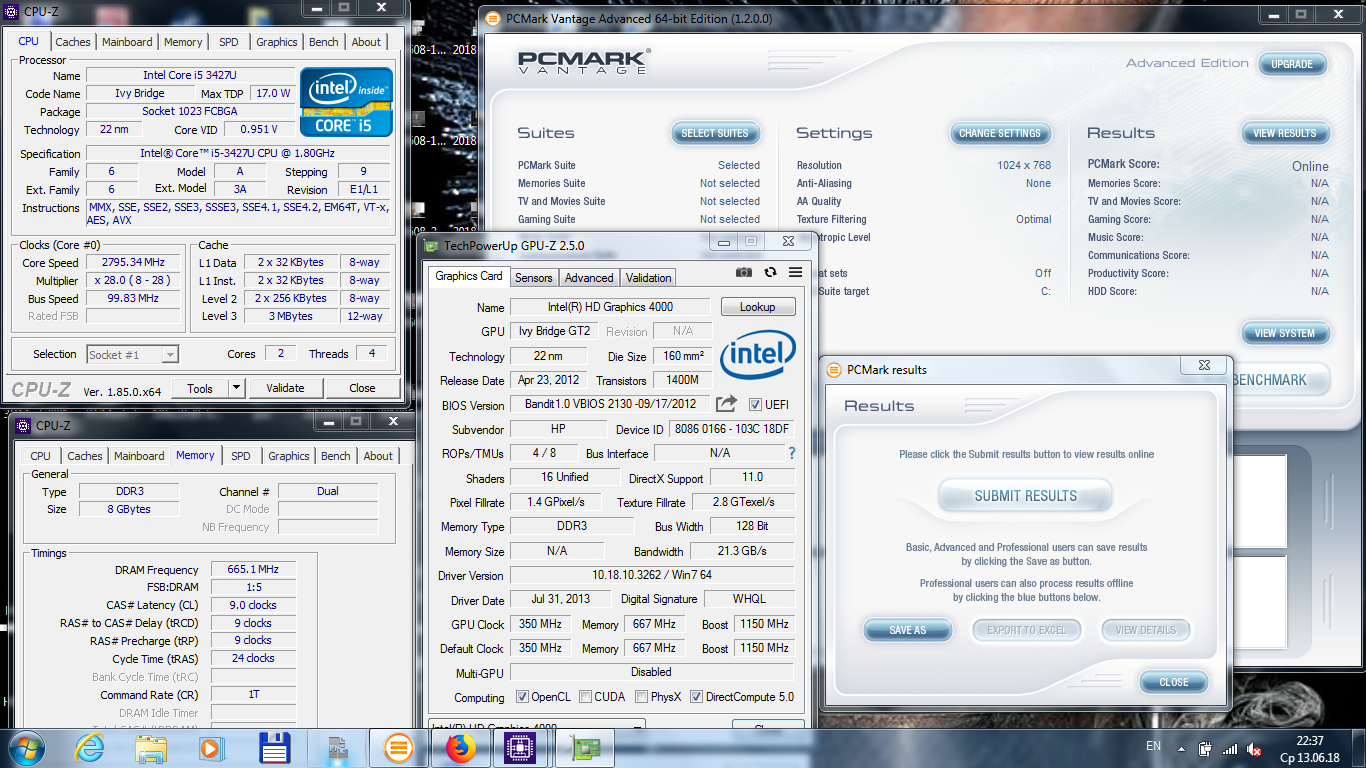Toggle the OpenCL checkbox
The height and width of the screenshot is (768, 1366).
click(522, 697)
